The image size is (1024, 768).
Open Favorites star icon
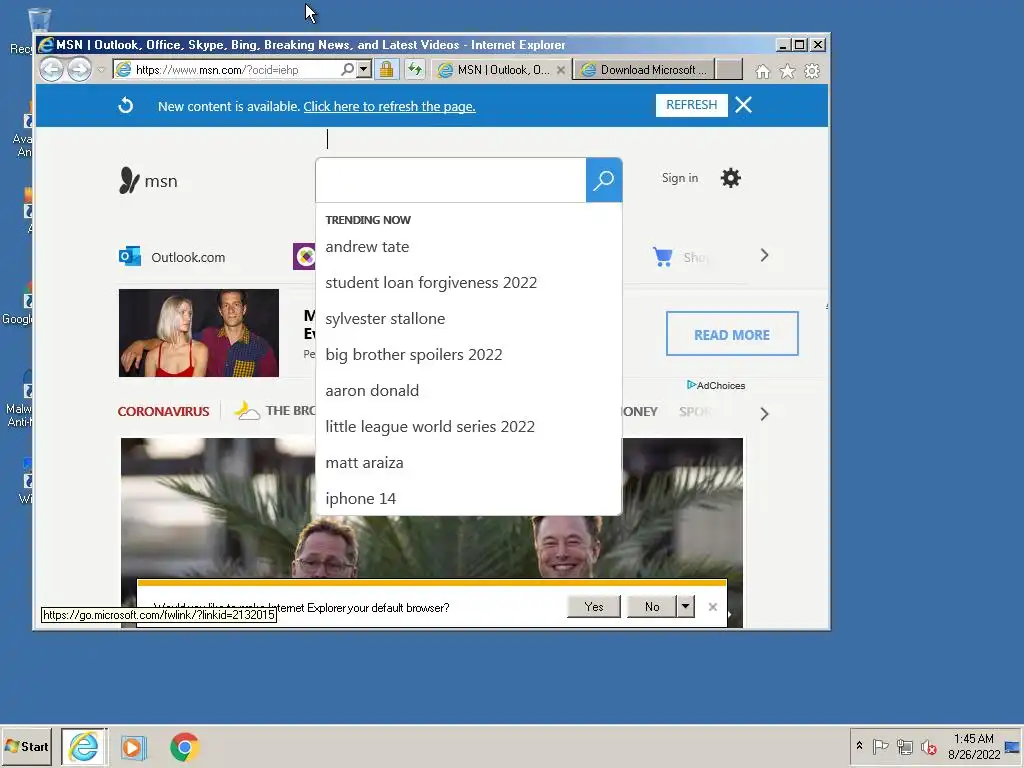(787, 71)
